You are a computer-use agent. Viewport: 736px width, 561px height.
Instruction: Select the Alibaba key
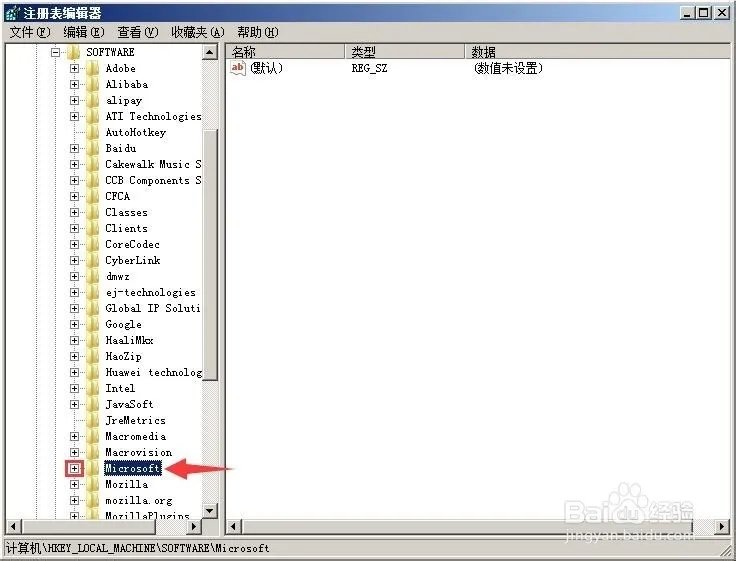pyautogui.click(x=127, y=85)
